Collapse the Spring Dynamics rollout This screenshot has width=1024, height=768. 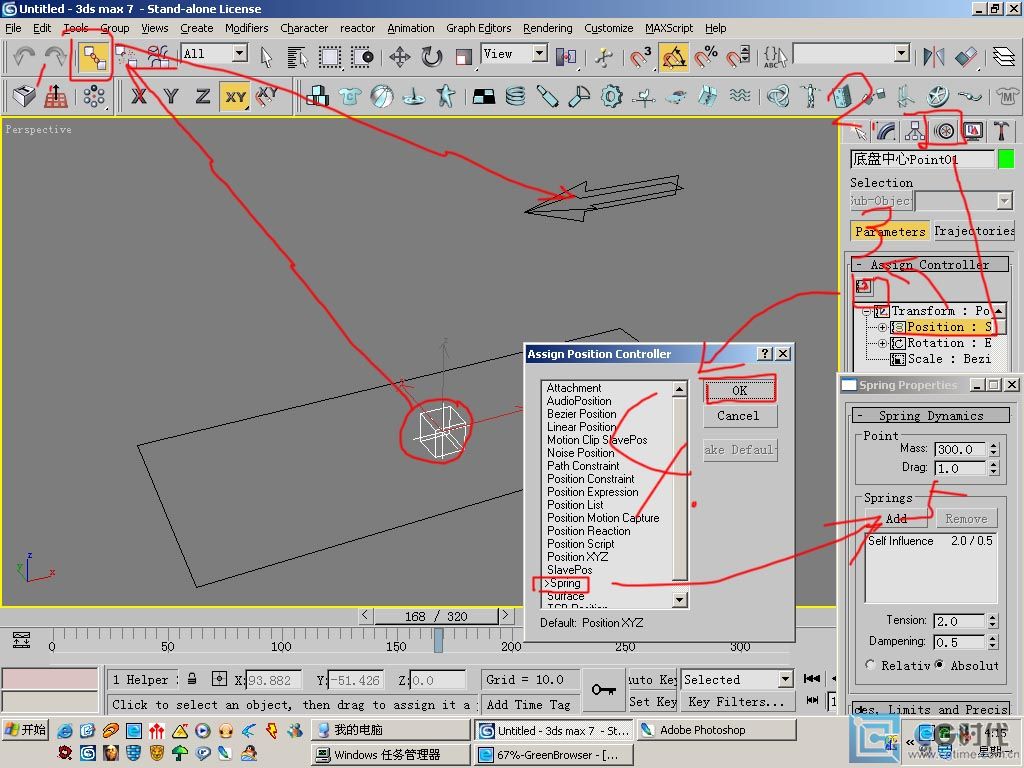tap(931, 415)
